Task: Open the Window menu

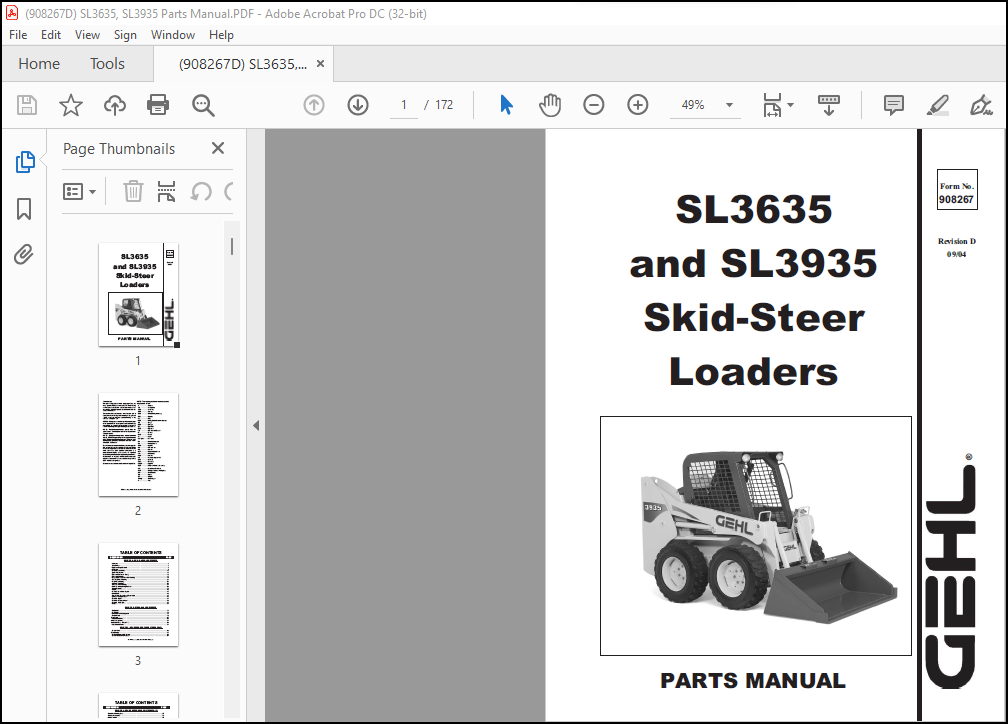Action: click(173, 35)
